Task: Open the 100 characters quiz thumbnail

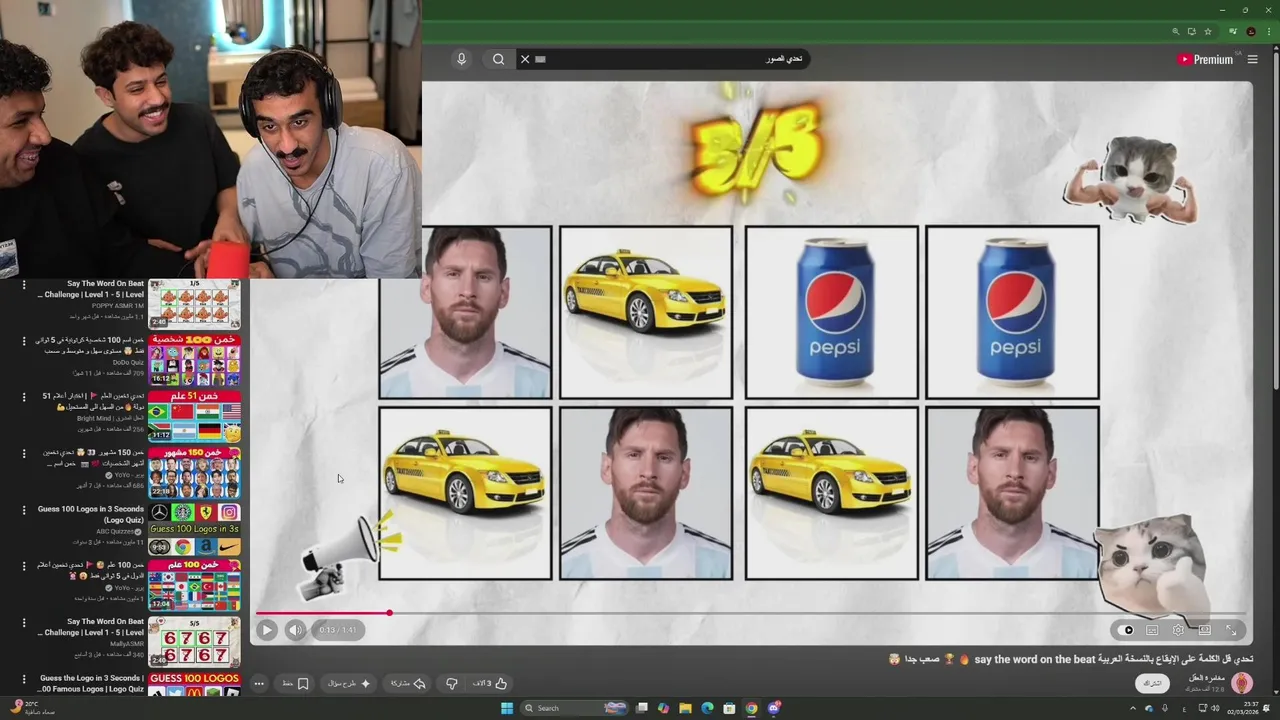Action: click(194, 360)
